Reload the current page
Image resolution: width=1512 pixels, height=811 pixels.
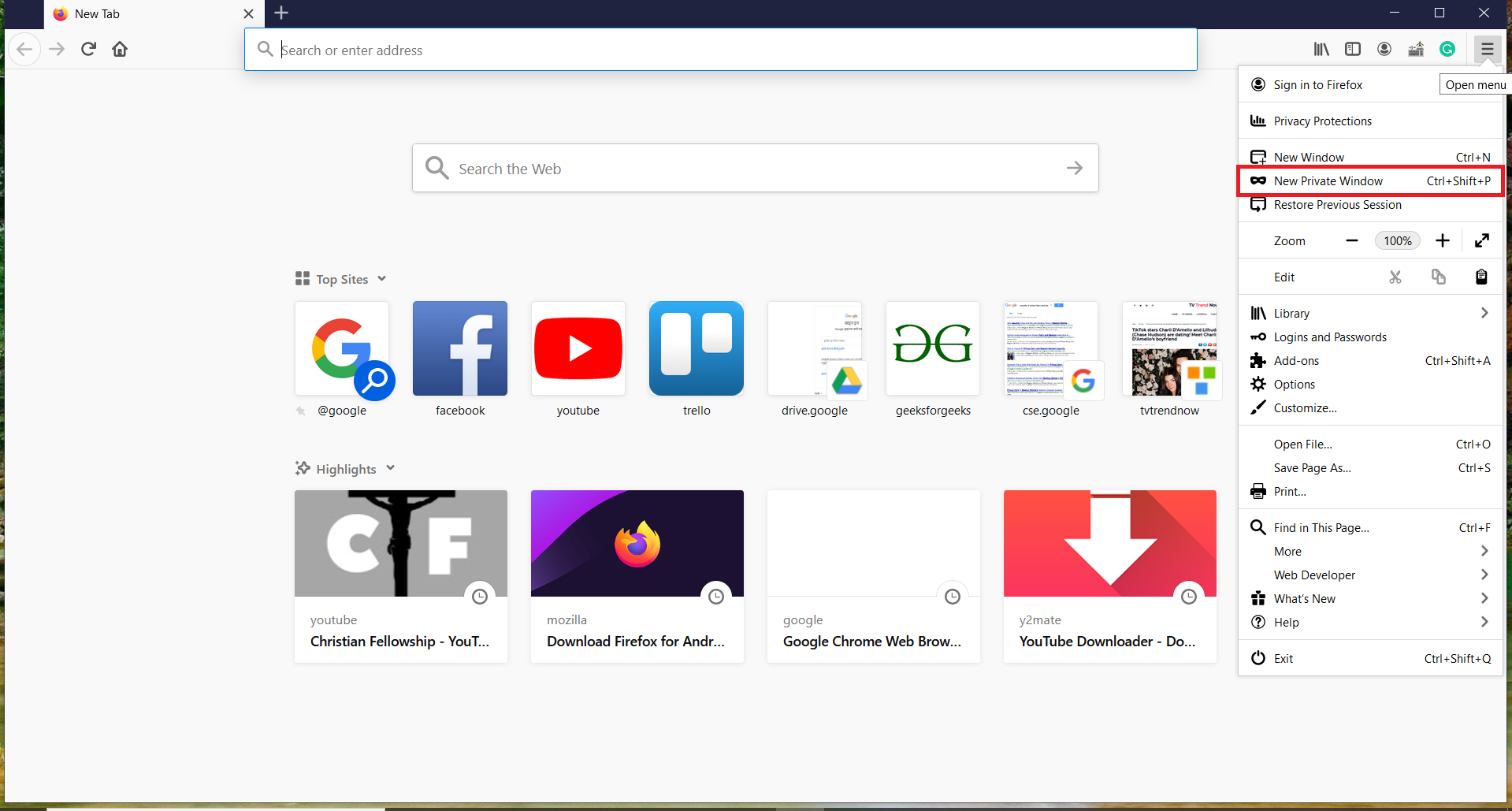(x=88, y=49)
